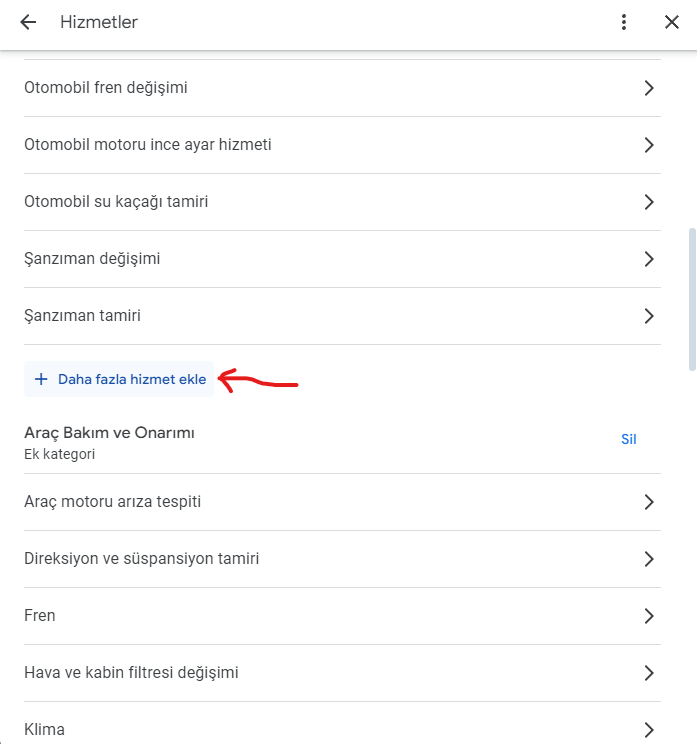Click the Araç Bakım ve Onarımı category heading

[109, 433]
